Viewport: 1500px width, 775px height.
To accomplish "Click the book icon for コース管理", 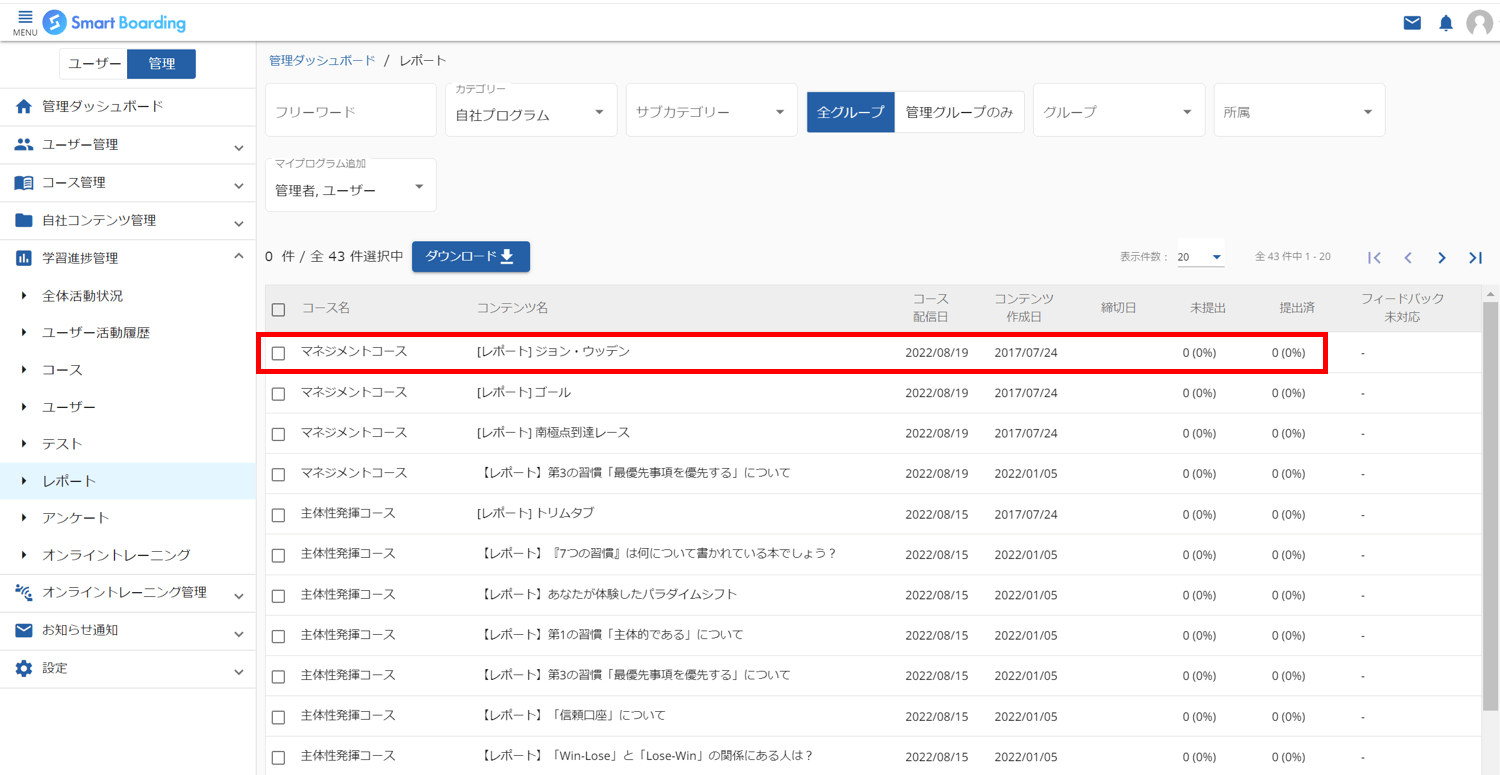I will 24,183.
